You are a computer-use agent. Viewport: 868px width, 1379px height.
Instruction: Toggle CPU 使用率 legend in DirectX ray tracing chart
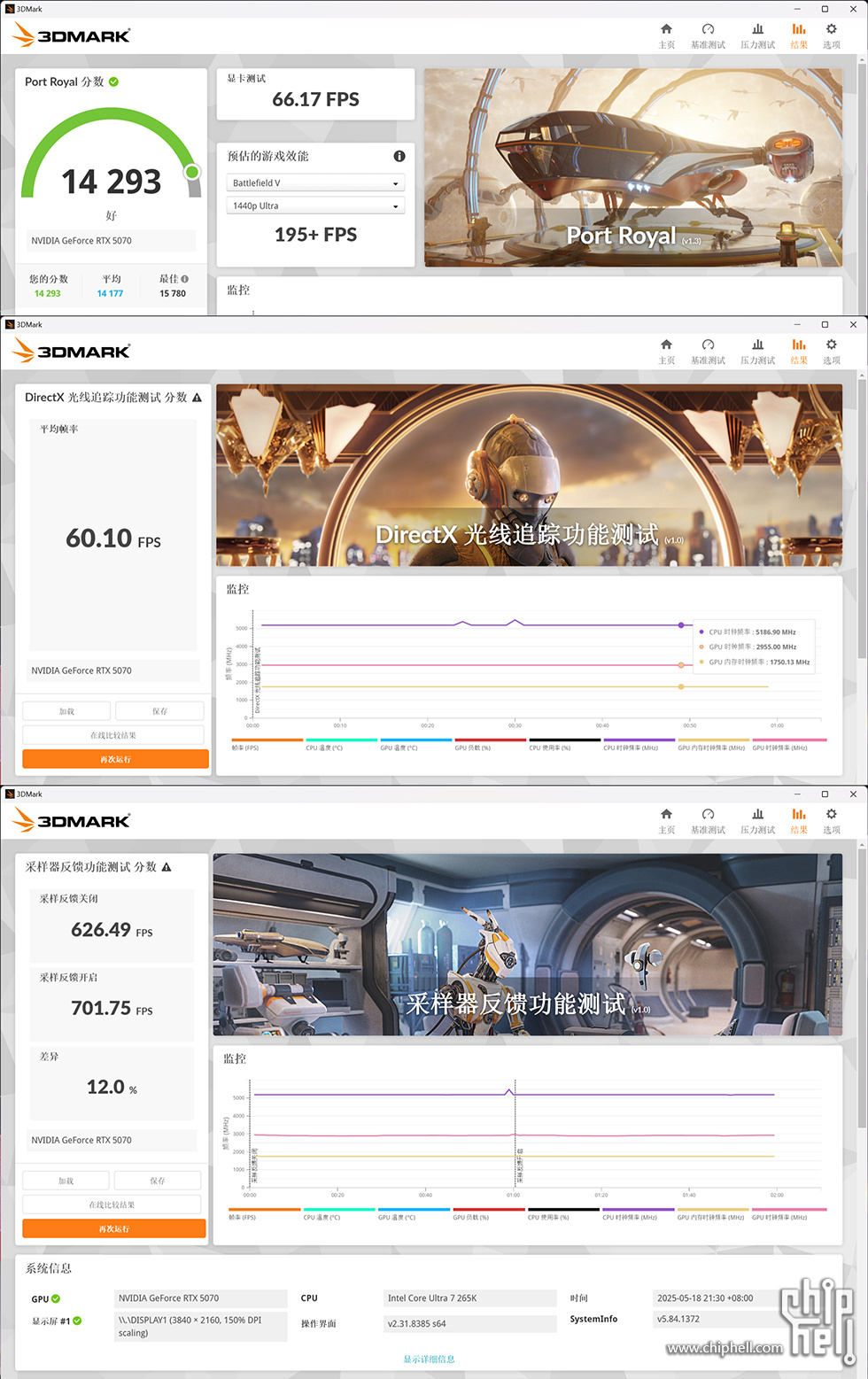564,745
